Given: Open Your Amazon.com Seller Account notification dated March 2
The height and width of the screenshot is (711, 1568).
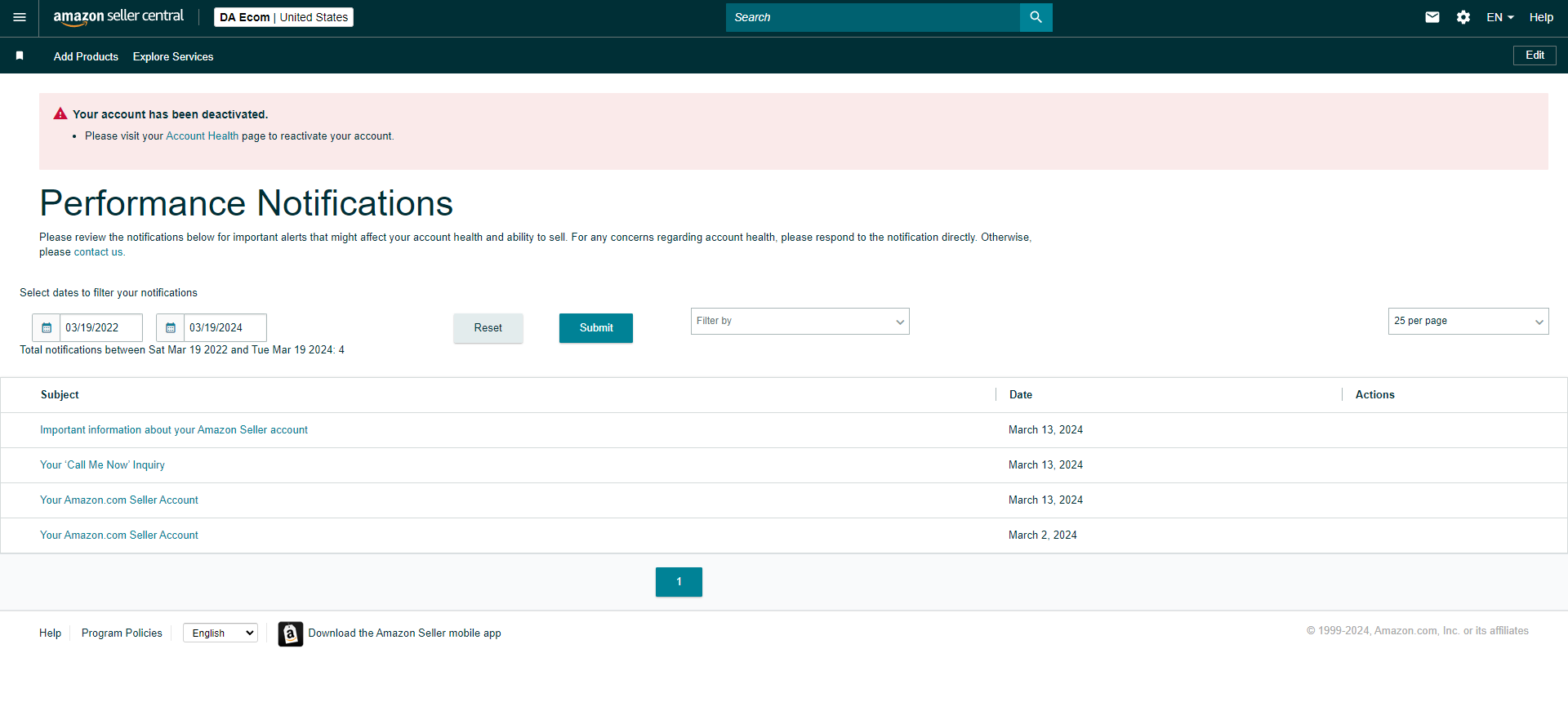Looking at the screenshot, I should 119,535.
